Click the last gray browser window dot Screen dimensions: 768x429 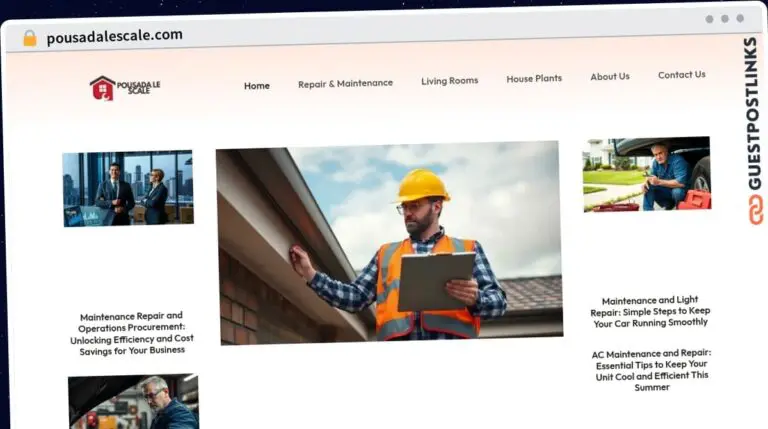click(x=740, y=19)
